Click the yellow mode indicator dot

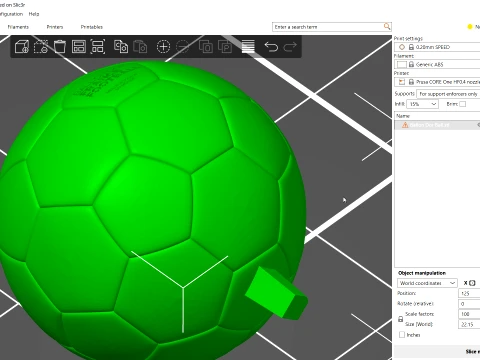470,27
